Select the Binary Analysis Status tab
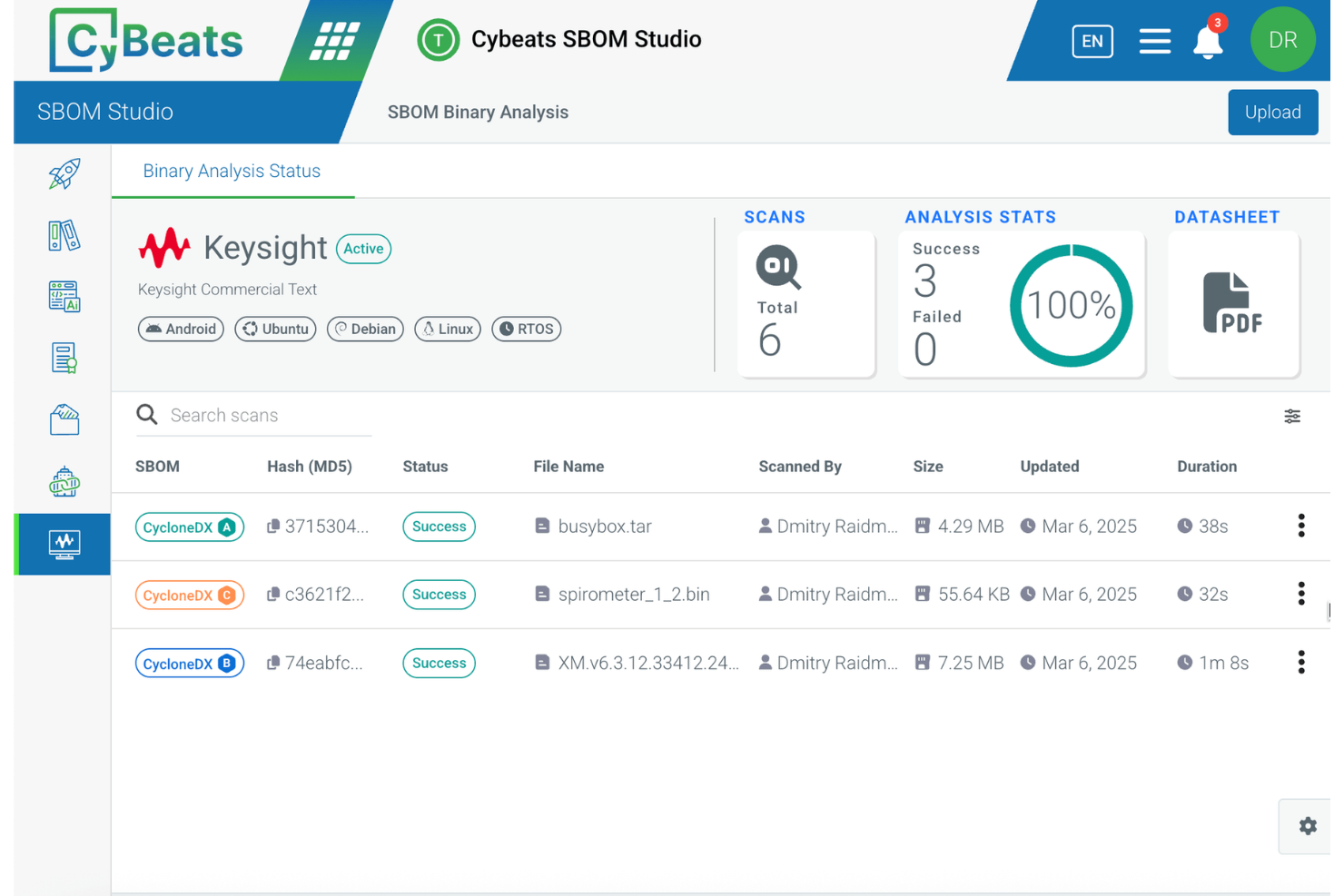Viewport: 1344px width, 896px height. pos(232,171)
